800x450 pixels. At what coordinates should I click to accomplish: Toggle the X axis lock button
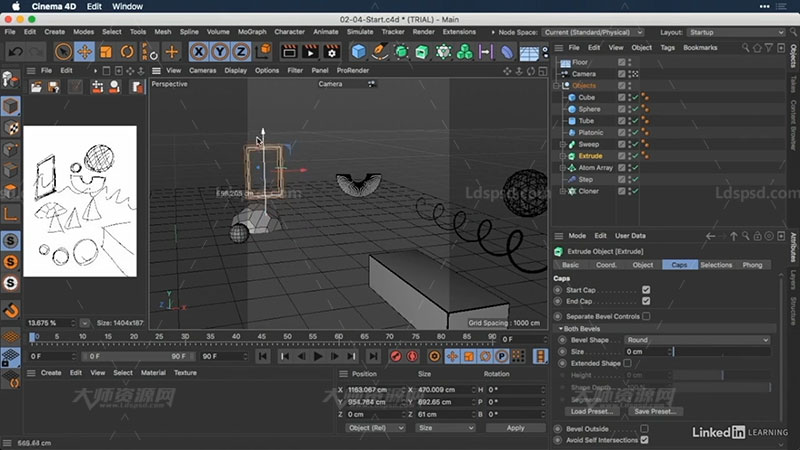[199, 51]
